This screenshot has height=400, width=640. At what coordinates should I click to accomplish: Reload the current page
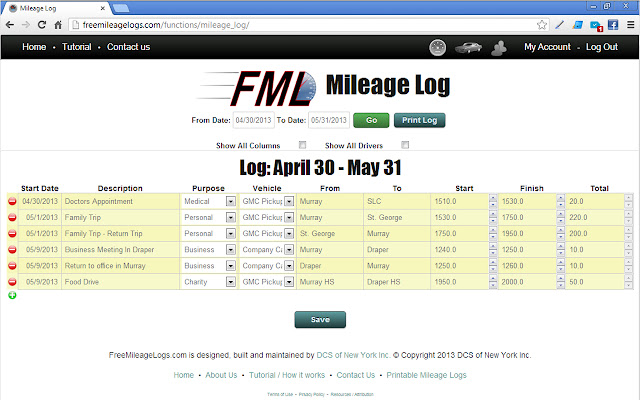click(x=42, y=25)
